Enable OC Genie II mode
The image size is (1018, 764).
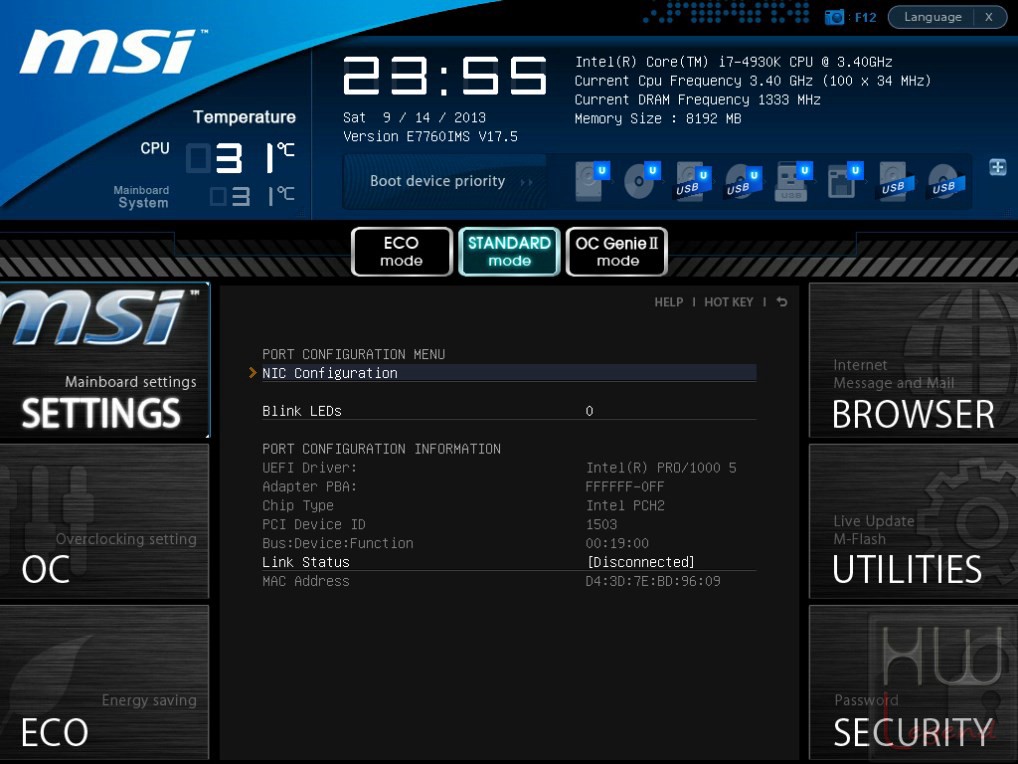617,252
